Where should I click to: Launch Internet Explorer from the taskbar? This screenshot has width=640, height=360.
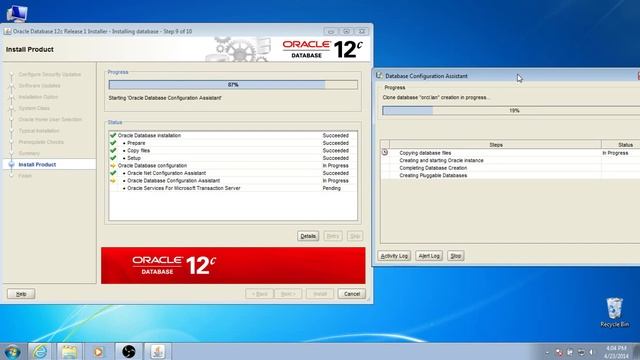point(40,351)
